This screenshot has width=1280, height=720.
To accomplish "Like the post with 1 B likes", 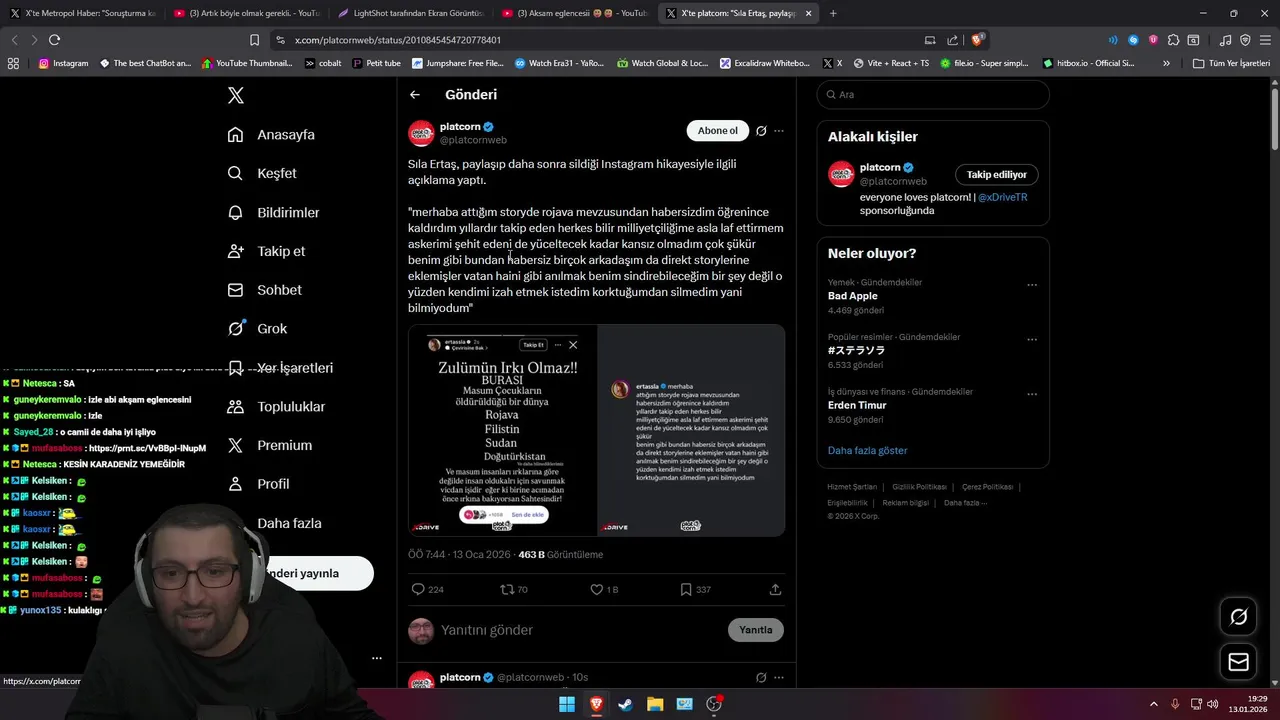I will click(604, 590).
